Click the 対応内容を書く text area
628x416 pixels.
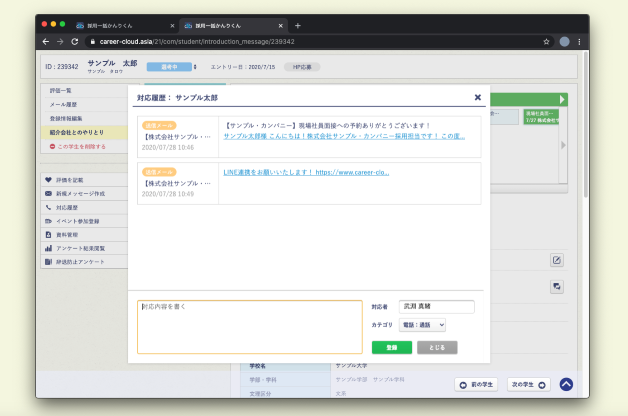[250, 327]
